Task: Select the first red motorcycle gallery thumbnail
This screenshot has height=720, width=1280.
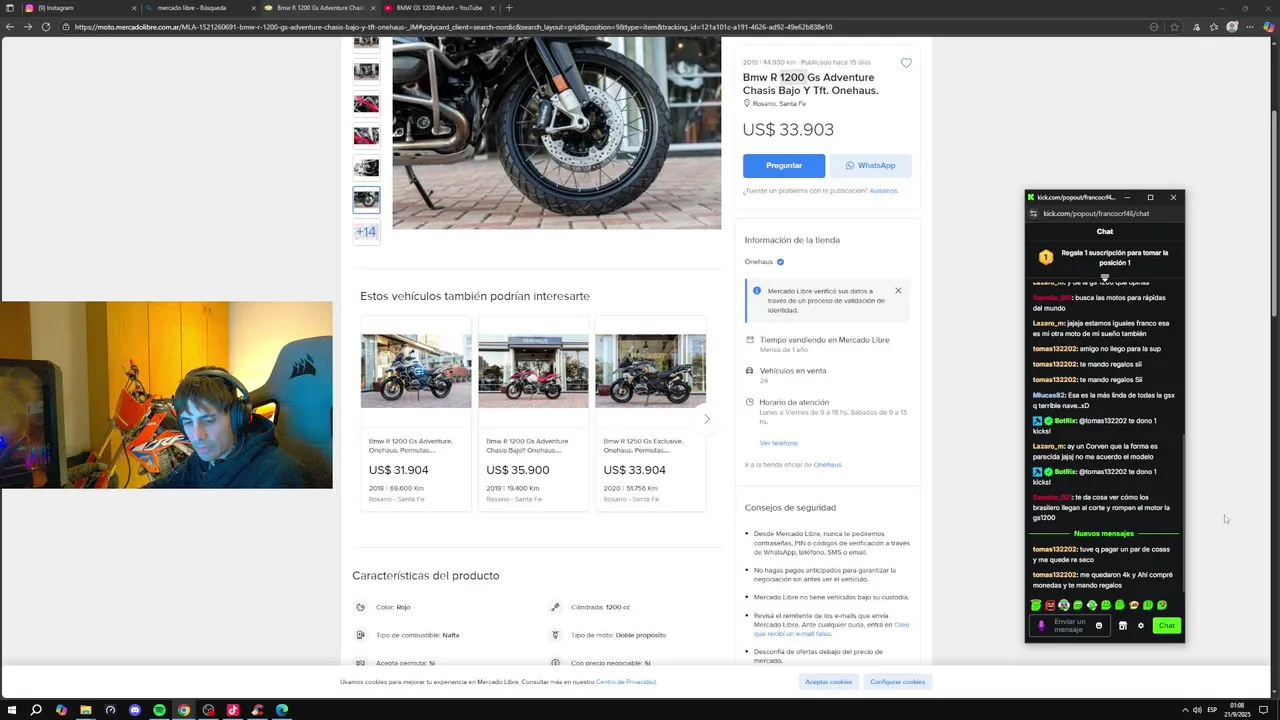Action: point(366,104)
